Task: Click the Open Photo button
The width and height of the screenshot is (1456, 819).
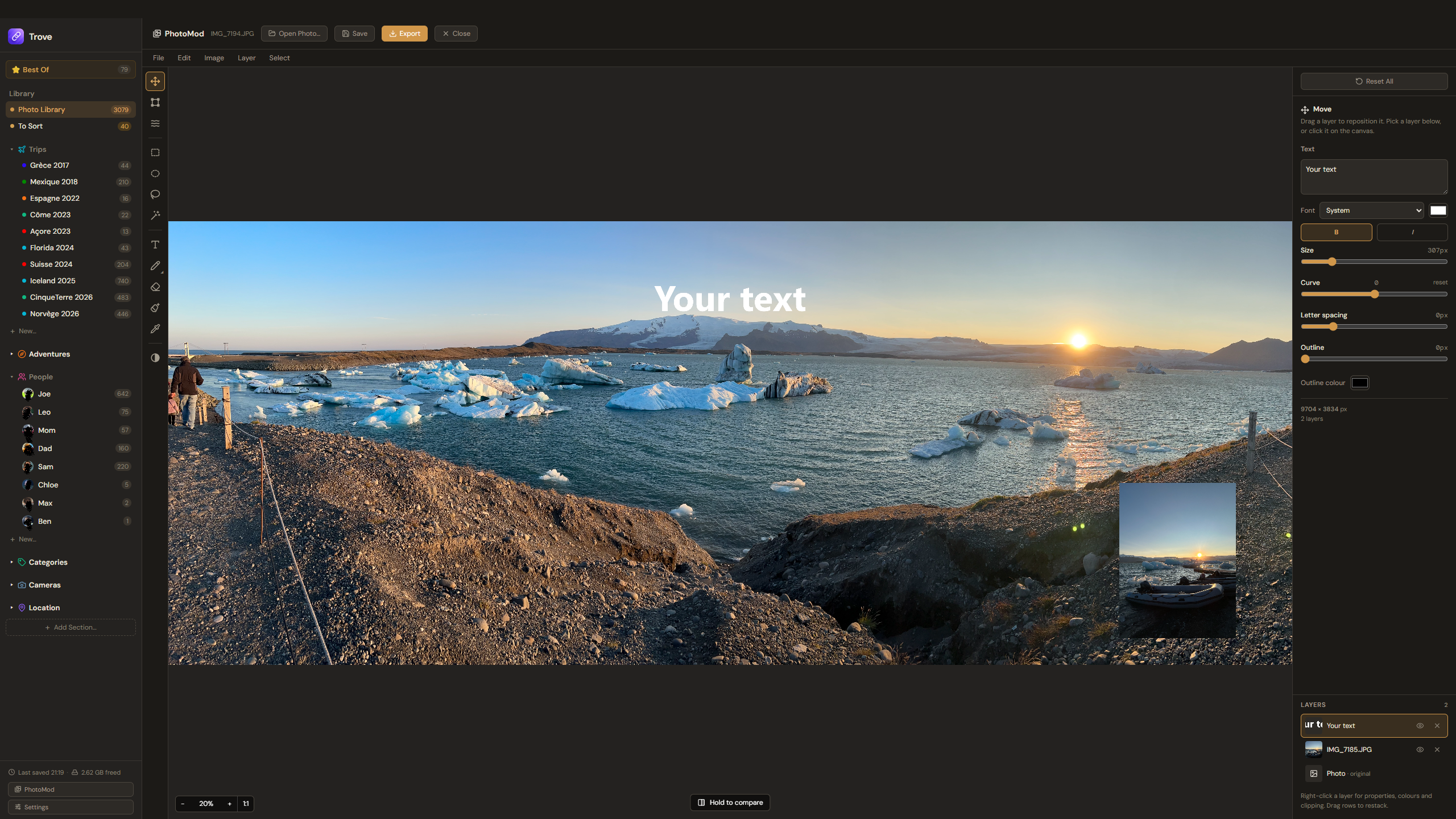Action: (294, 34)
